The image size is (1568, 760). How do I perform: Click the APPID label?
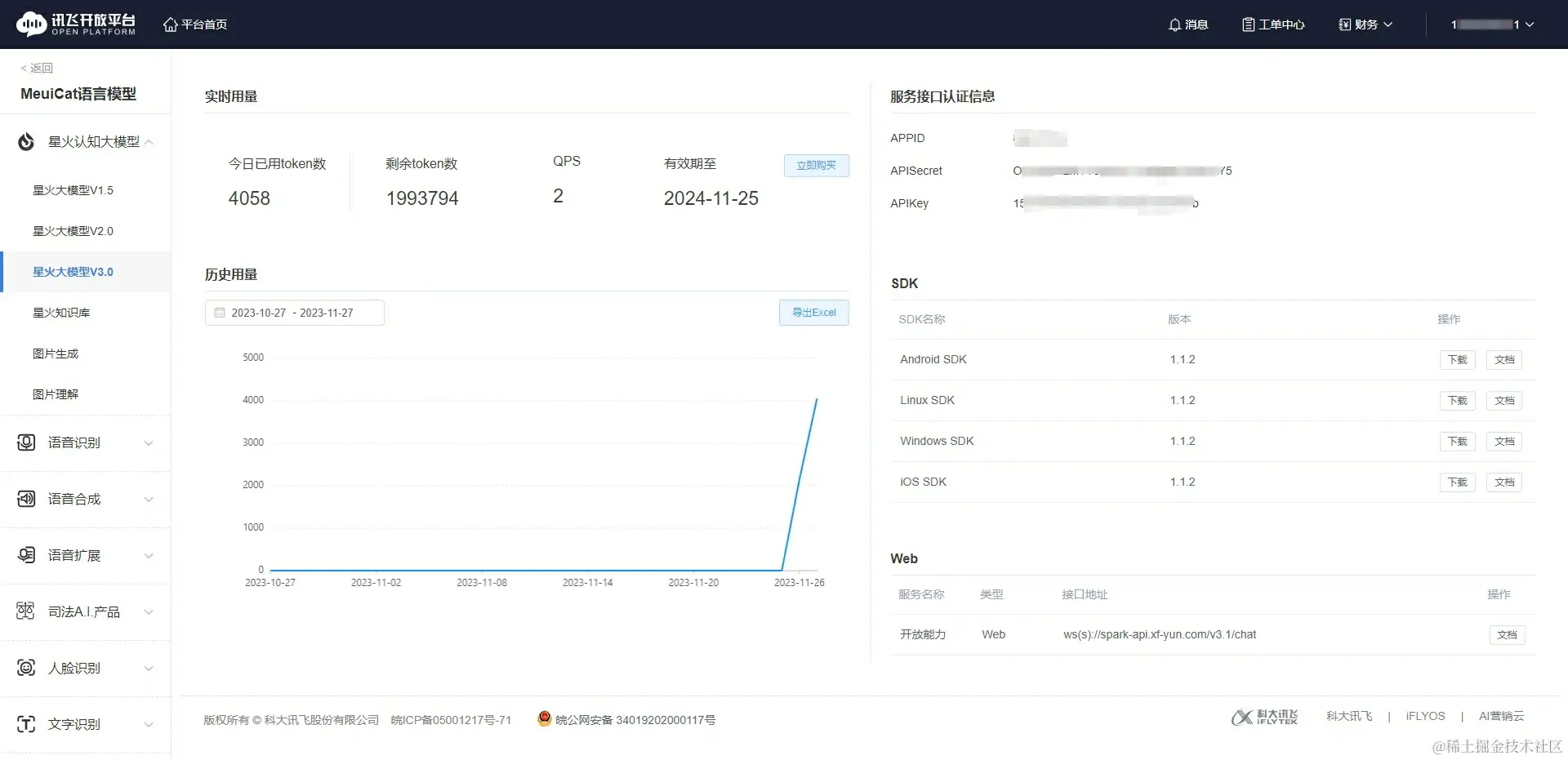click(907, 138)
